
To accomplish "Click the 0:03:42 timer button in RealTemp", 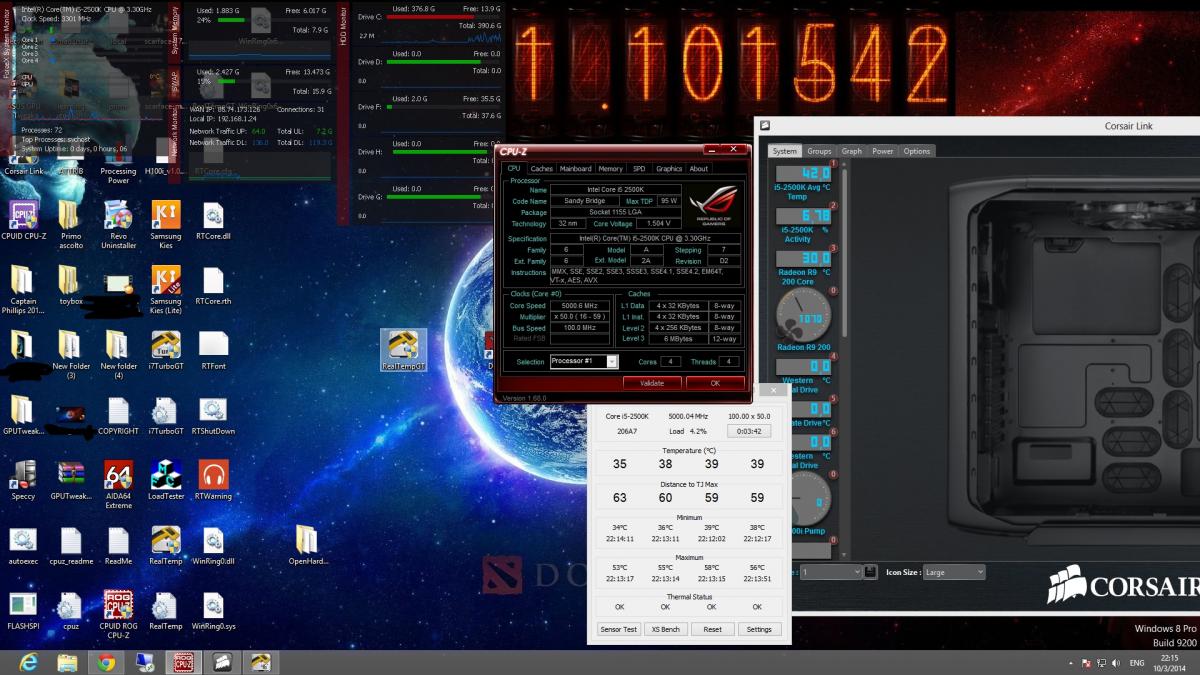I will 749,431.
